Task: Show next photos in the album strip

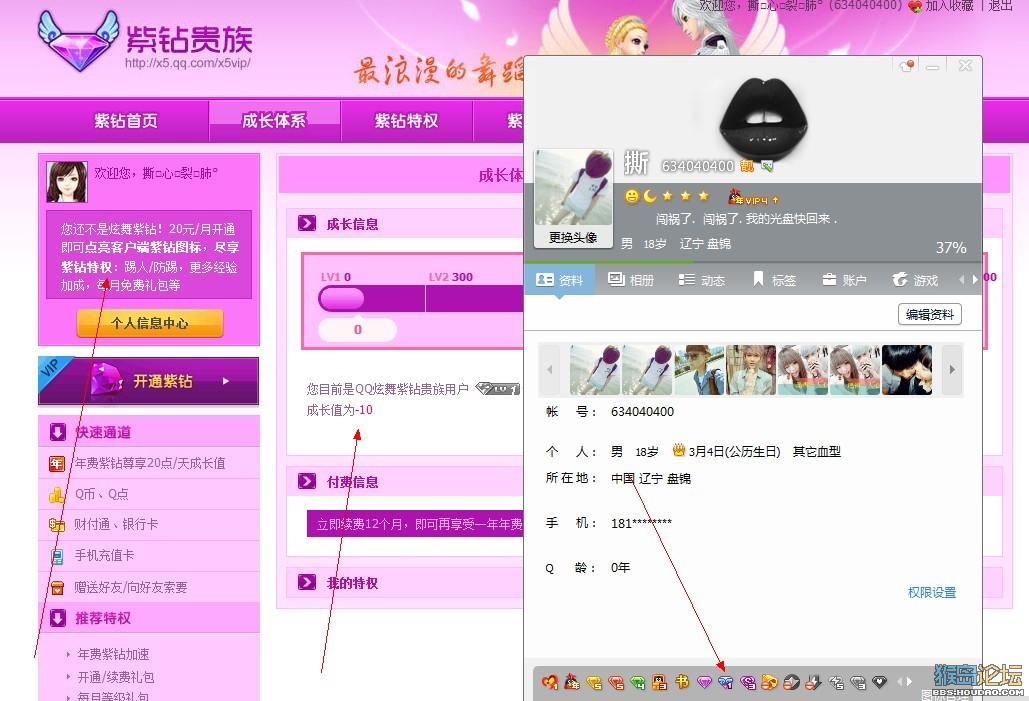Action: pos(952,370)
